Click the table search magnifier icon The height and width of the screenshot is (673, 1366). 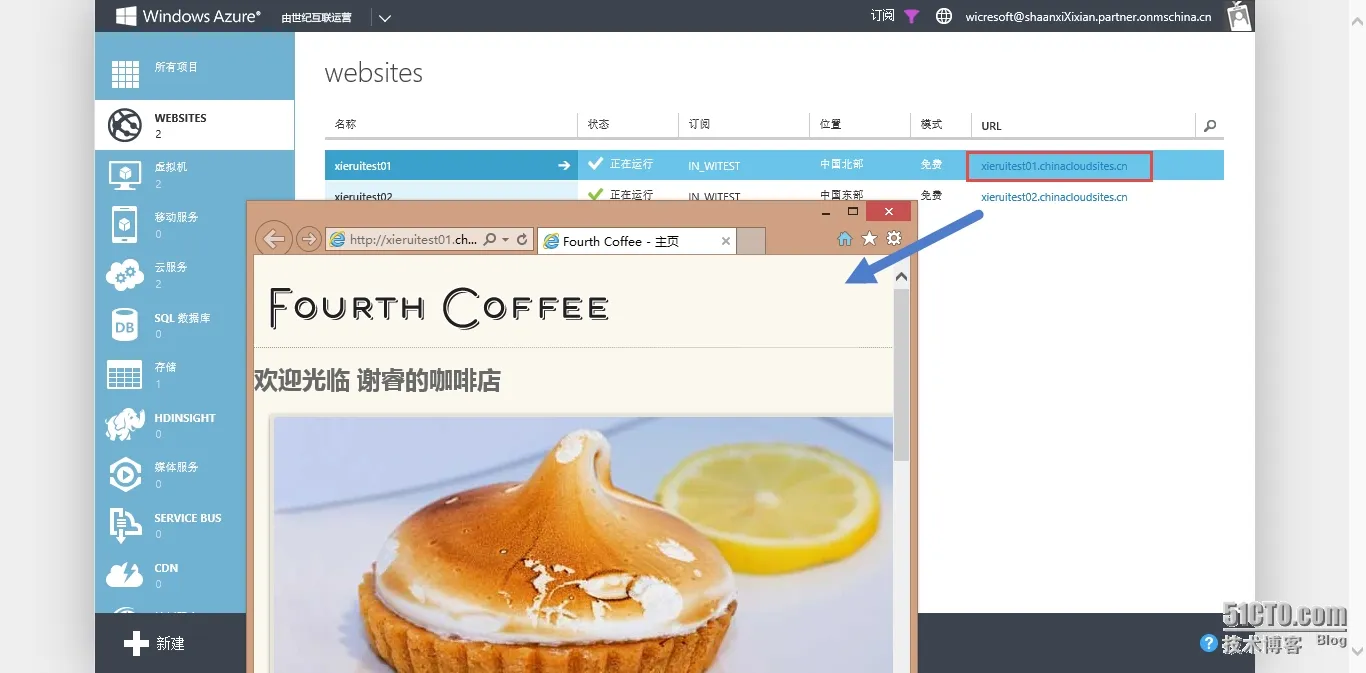(x=1210, y=126)
